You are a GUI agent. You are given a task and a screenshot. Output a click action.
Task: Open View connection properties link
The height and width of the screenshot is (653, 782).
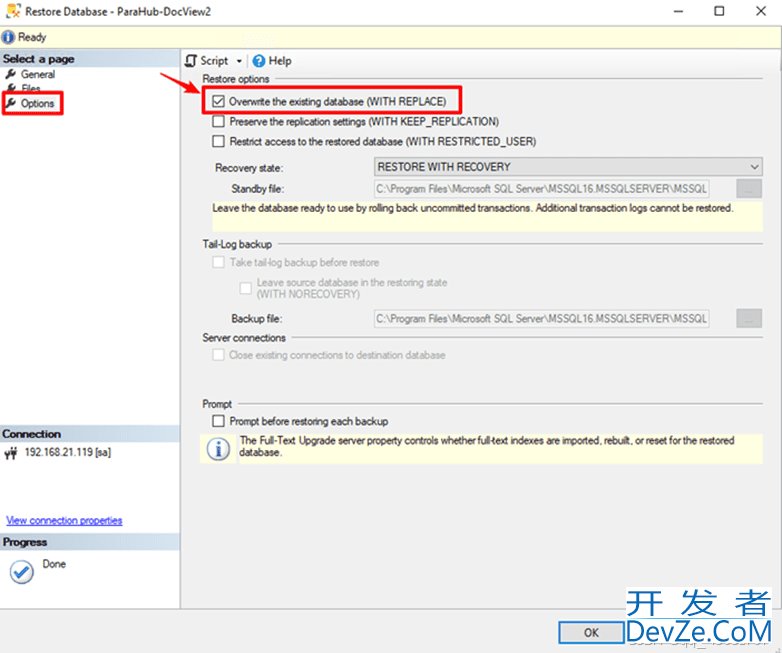(64, 520)
